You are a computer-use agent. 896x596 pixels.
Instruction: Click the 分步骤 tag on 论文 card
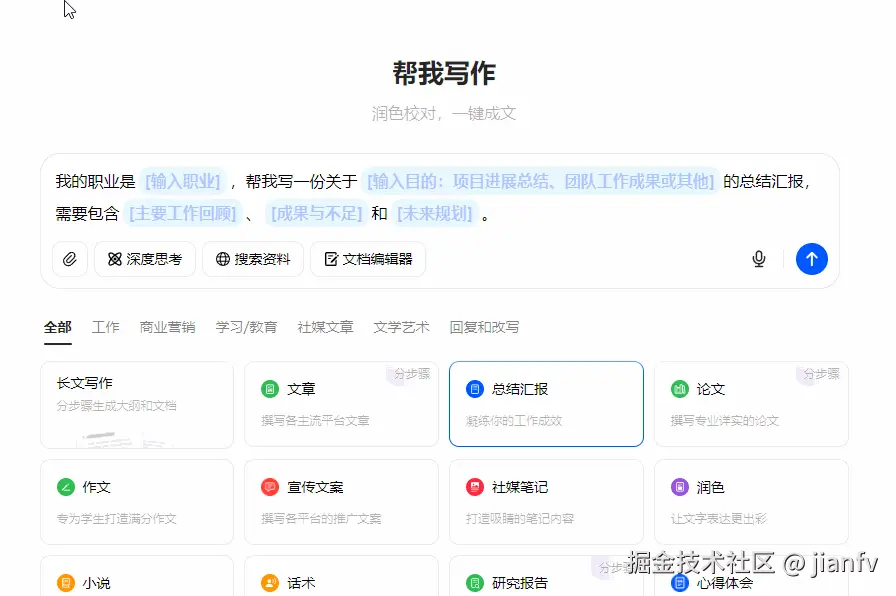click(822, 374)
